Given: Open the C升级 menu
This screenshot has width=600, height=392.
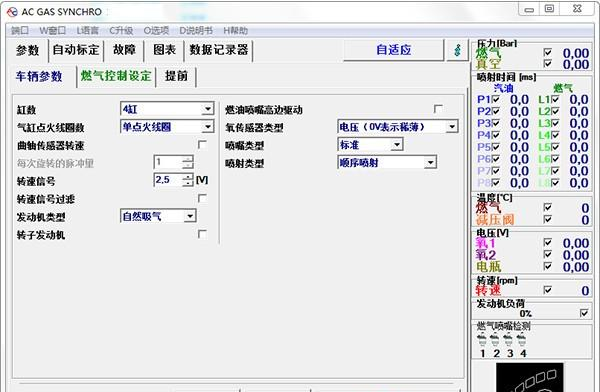Looking at the screenshot, I should [x=121, y=30].
